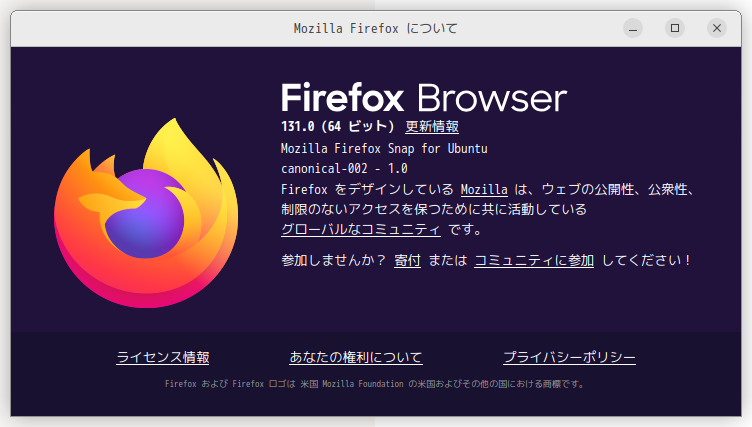Click the title bar text Mozilla Firefox について
Image resolution: width=752 pixels, height=427 pixels.
click(x=376, y=29)
